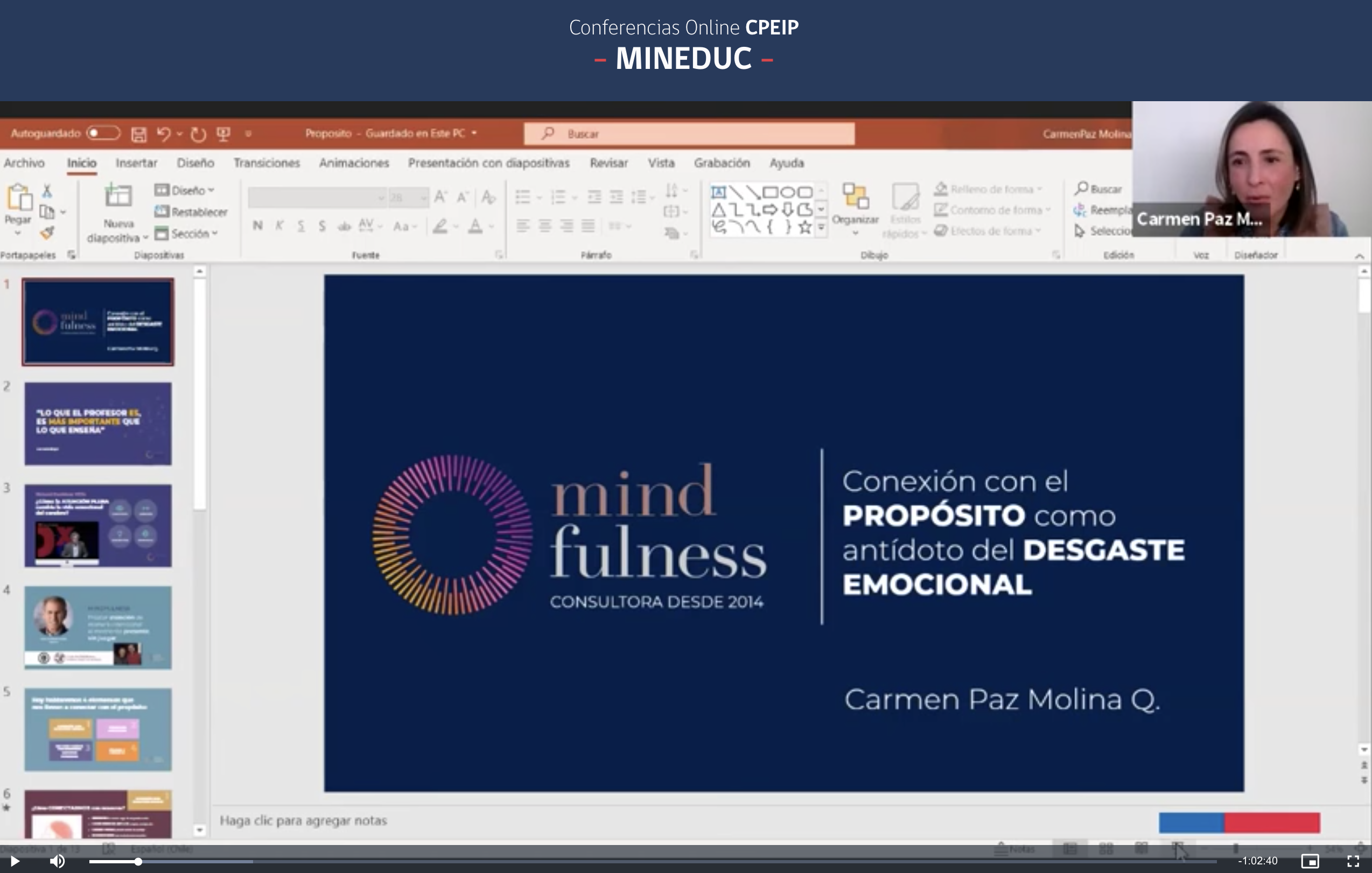Click the Copy icon in Portapapeles
This screenshot has width=1372, height=873.
(47, 212)
